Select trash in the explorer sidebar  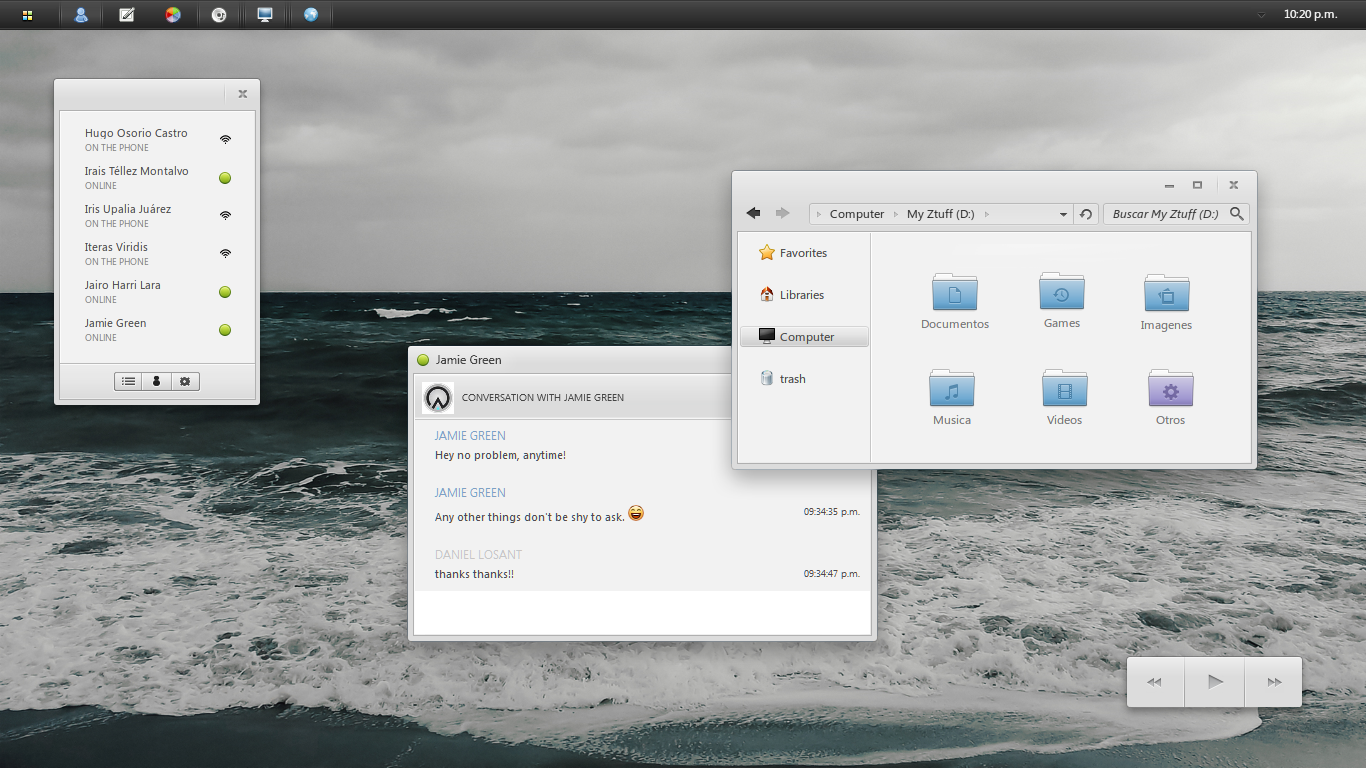[804, 379]
